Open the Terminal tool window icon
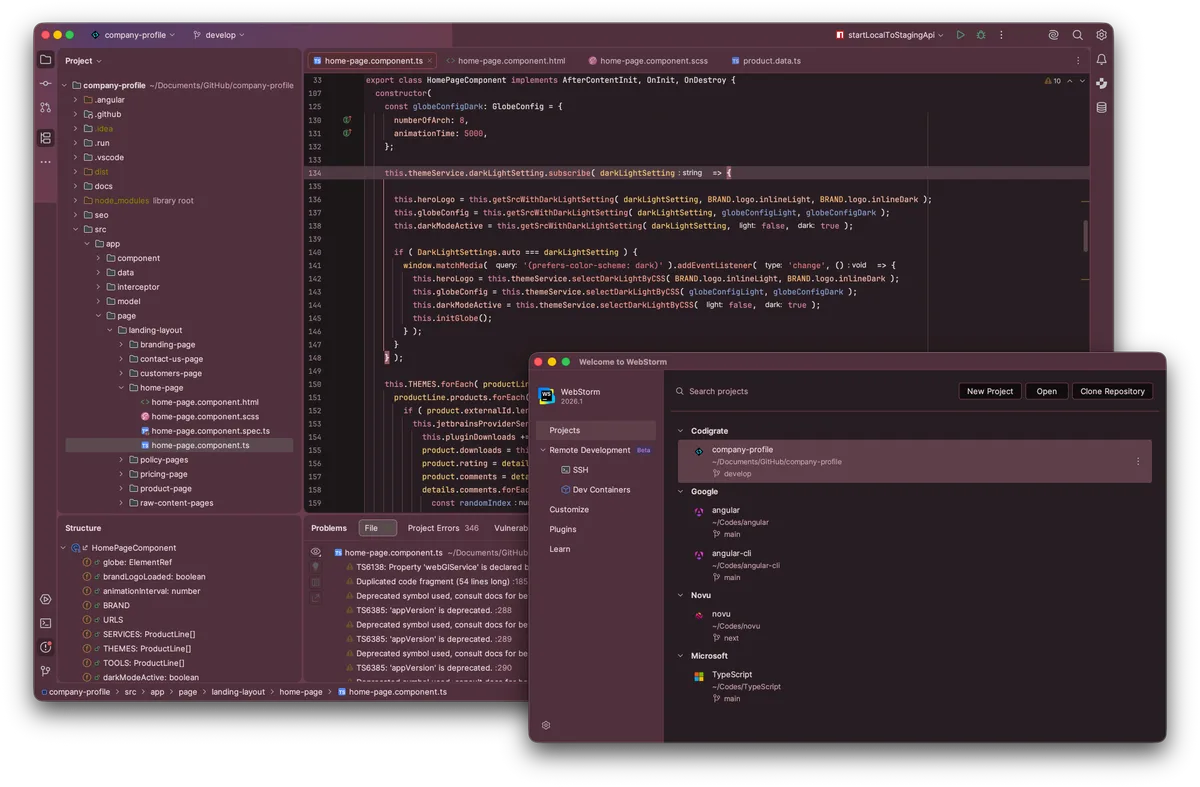Screen dimensions: 1200x787 pos(45,623)
